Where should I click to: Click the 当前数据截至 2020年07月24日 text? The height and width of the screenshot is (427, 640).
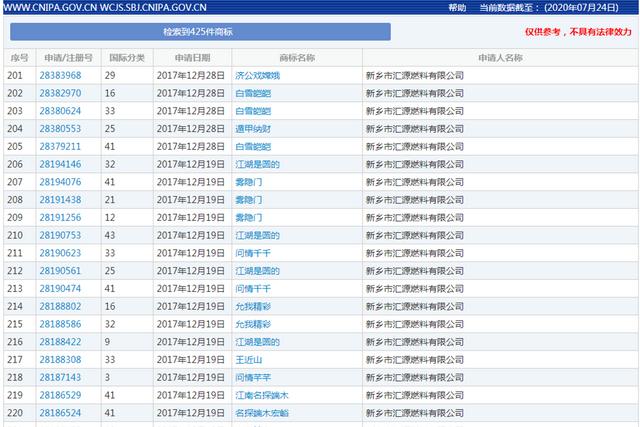pos(549,7)
